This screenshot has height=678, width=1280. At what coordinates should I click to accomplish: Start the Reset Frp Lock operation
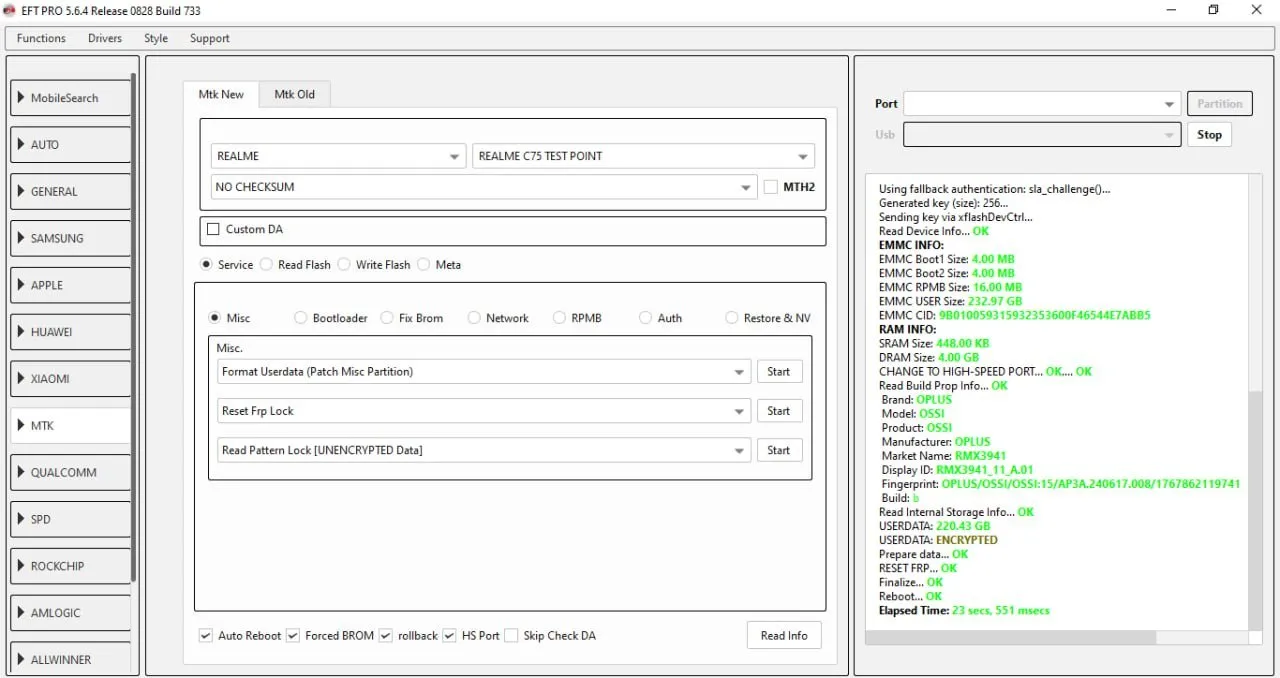click(x=779, y=411)
